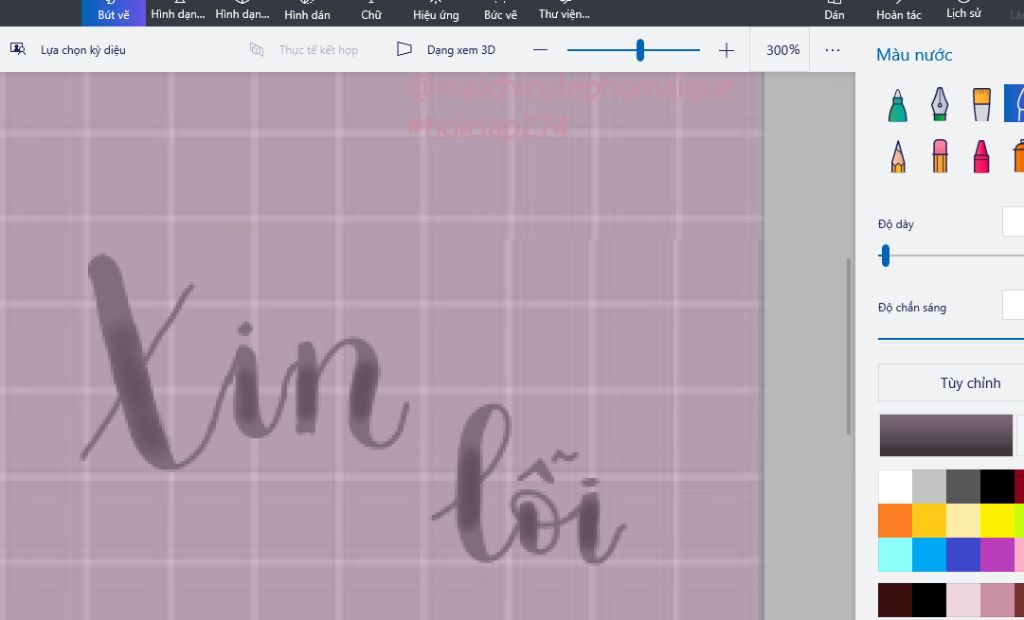Screen dimensions: 1024x620
Task: Zoom in with the plus button
Action: pos(726,50)
